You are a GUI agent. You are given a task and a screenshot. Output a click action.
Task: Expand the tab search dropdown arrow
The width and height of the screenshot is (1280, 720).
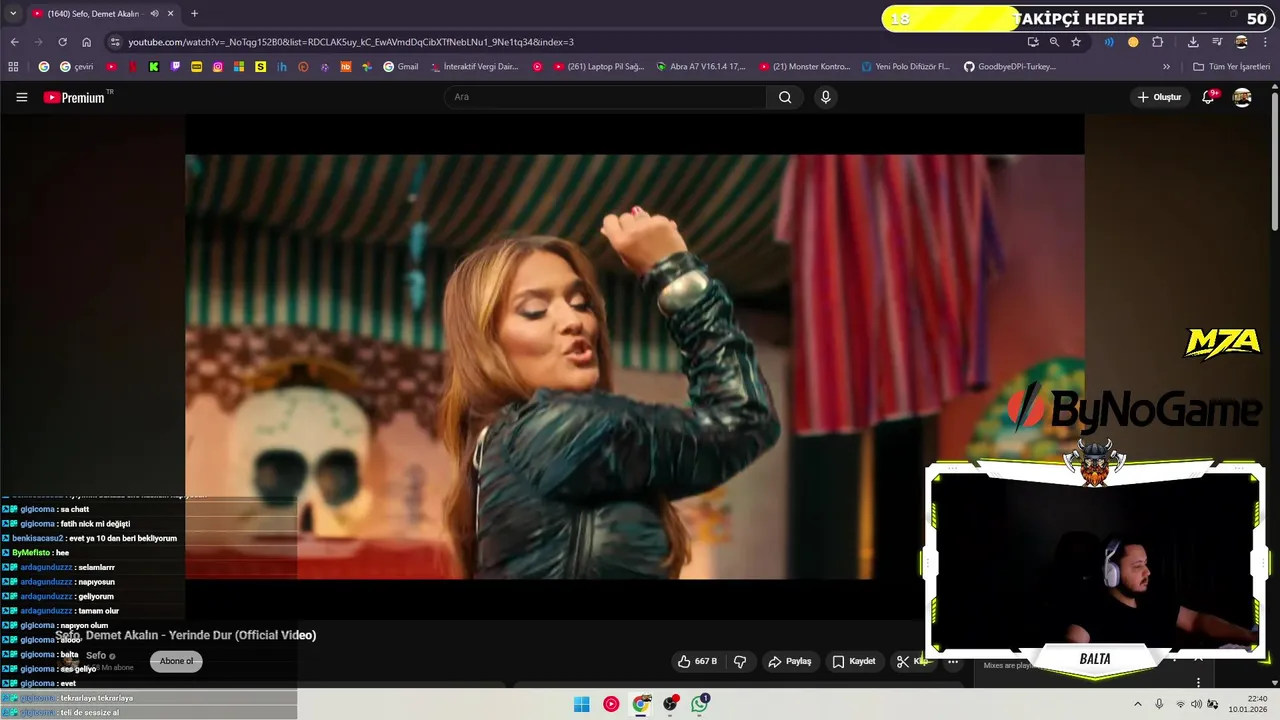tap(12, 14)
